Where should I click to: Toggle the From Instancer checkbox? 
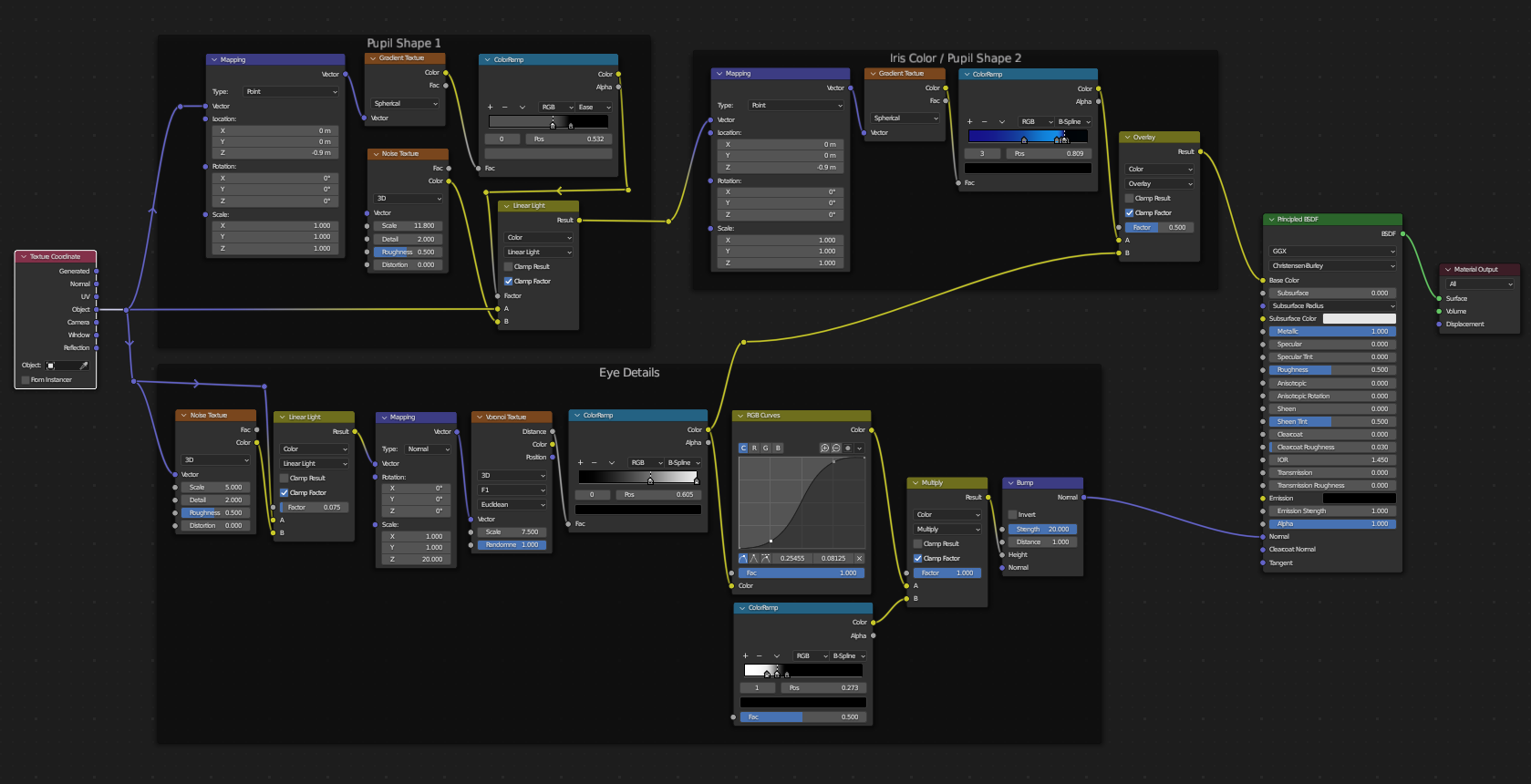[x=26, y=380]
